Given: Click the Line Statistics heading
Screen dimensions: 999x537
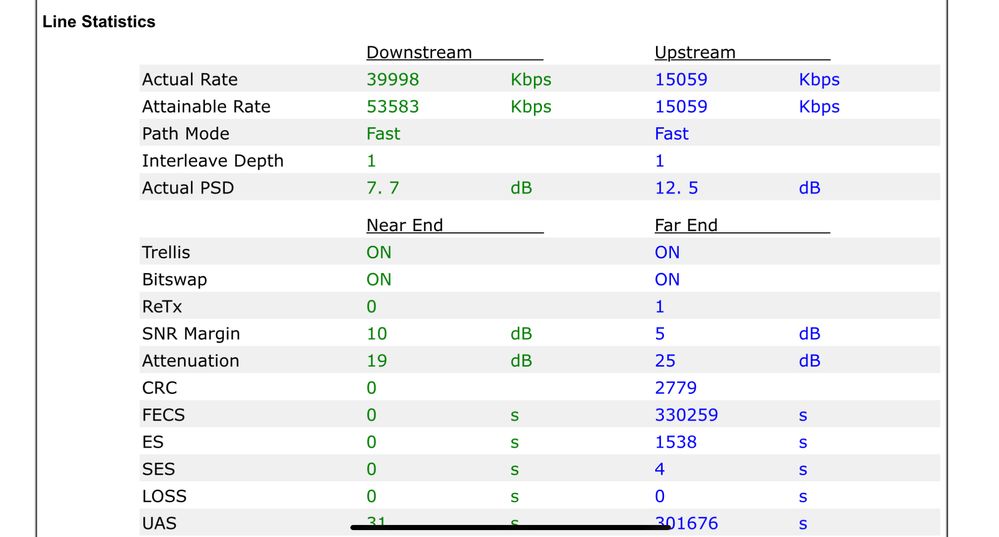Looking at the screenshot, I should click(x=99, y=21).
